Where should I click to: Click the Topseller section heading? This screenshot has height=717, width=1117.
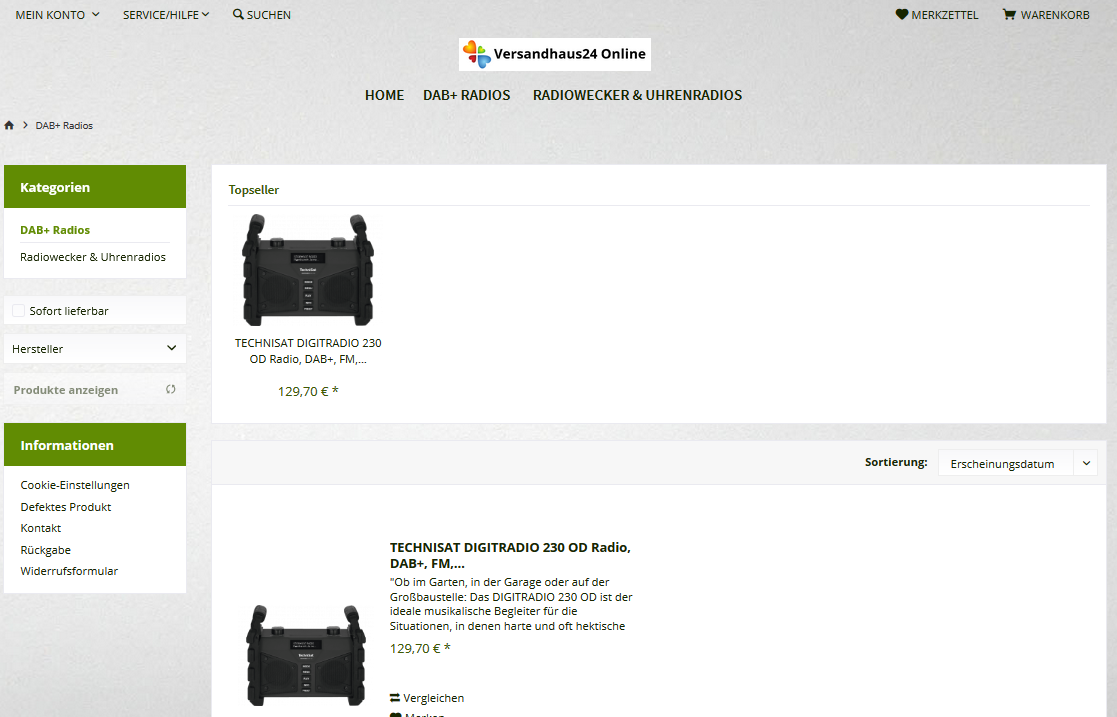[254, 190]
